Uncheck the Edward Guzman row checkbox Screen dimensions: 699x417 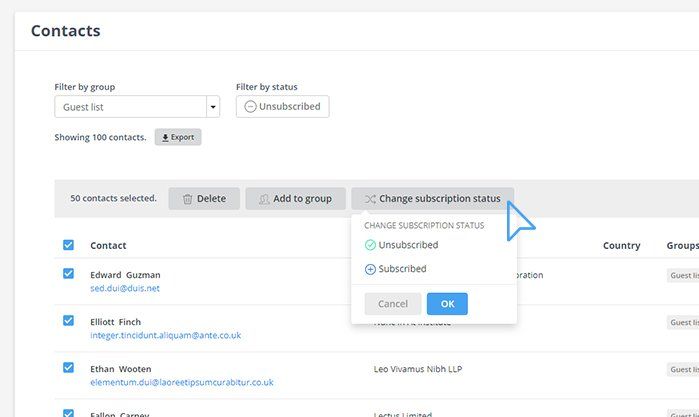(x=68, y=274)
